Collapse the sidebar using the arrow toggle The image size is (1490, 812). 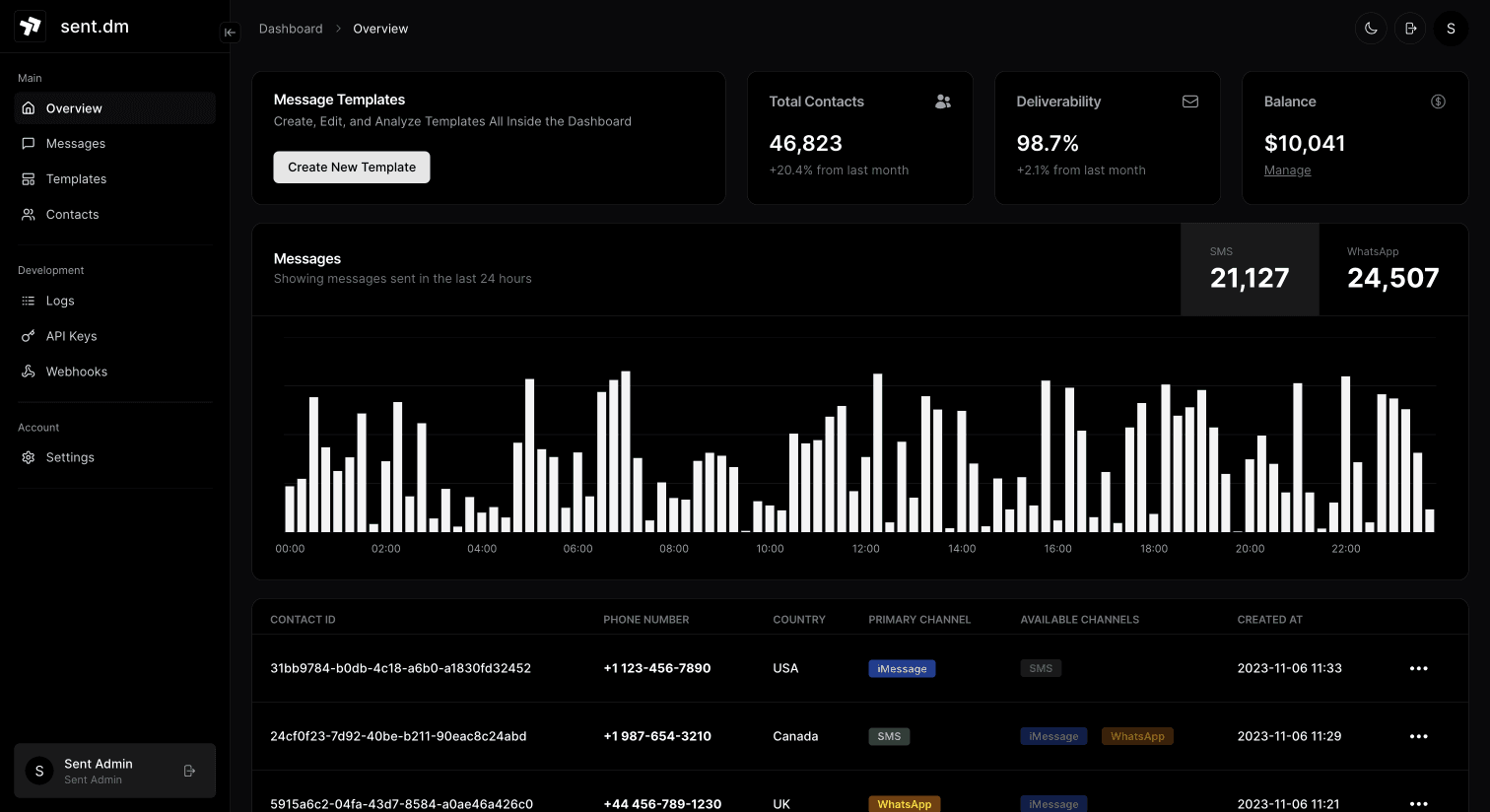tap(230, 33)
